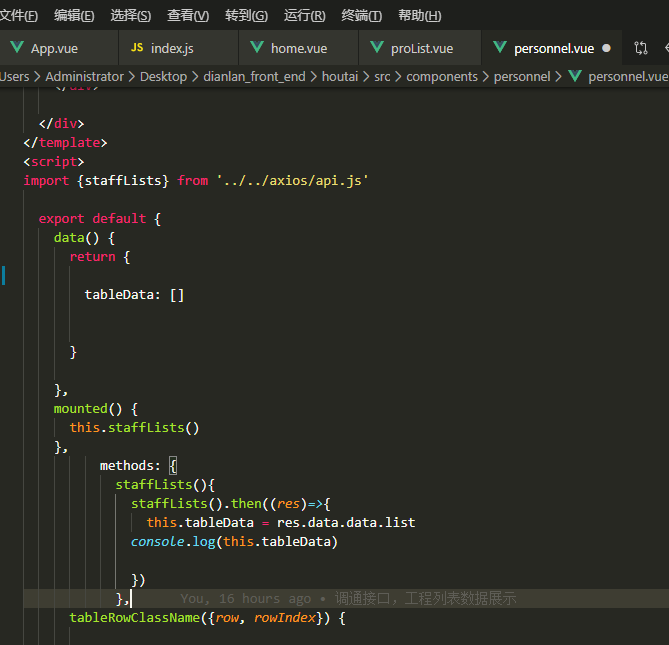Screen dimensions: 669x645
Task: Open the 转到(G) menu
Action: [x=246, y=16]
